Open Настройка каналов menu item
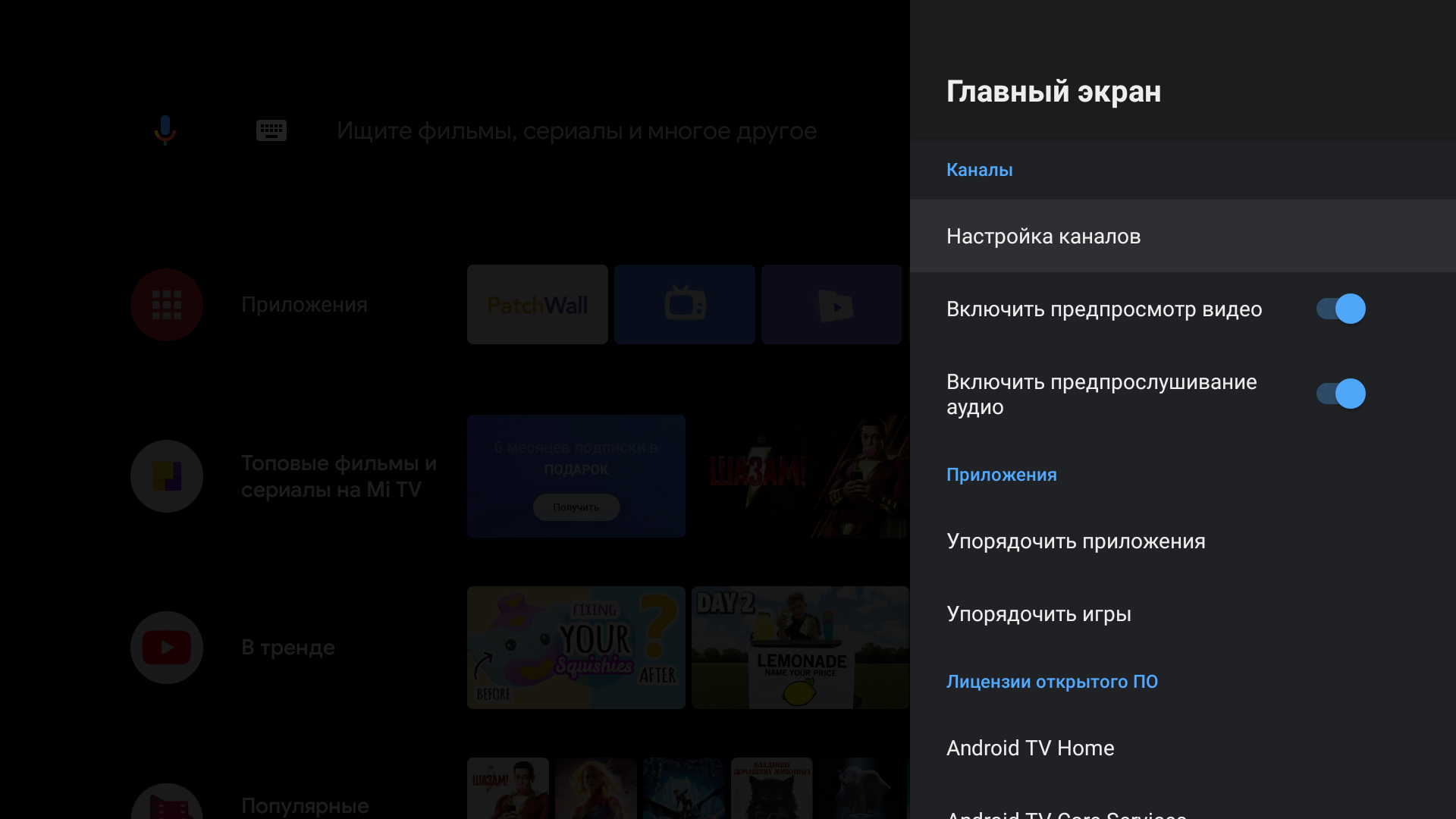This screenshot has width=1456, height=819. (x=1043, y=237)
